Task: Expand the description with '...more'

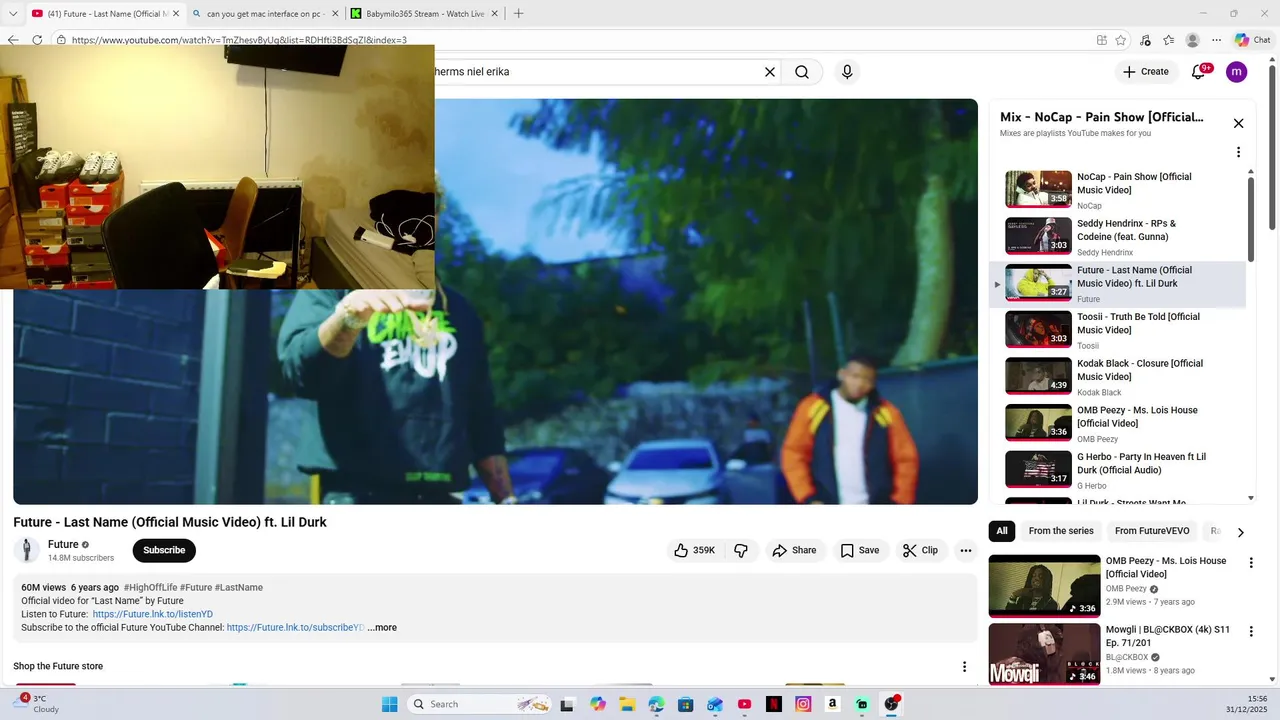Action: tap(382, 628)
